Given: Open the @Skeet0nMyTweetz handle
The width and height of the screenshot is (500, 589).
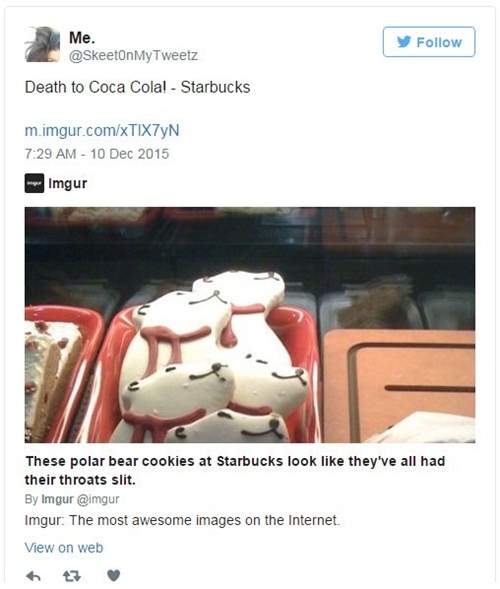Looking at the screenshot, I should [133, 55].
